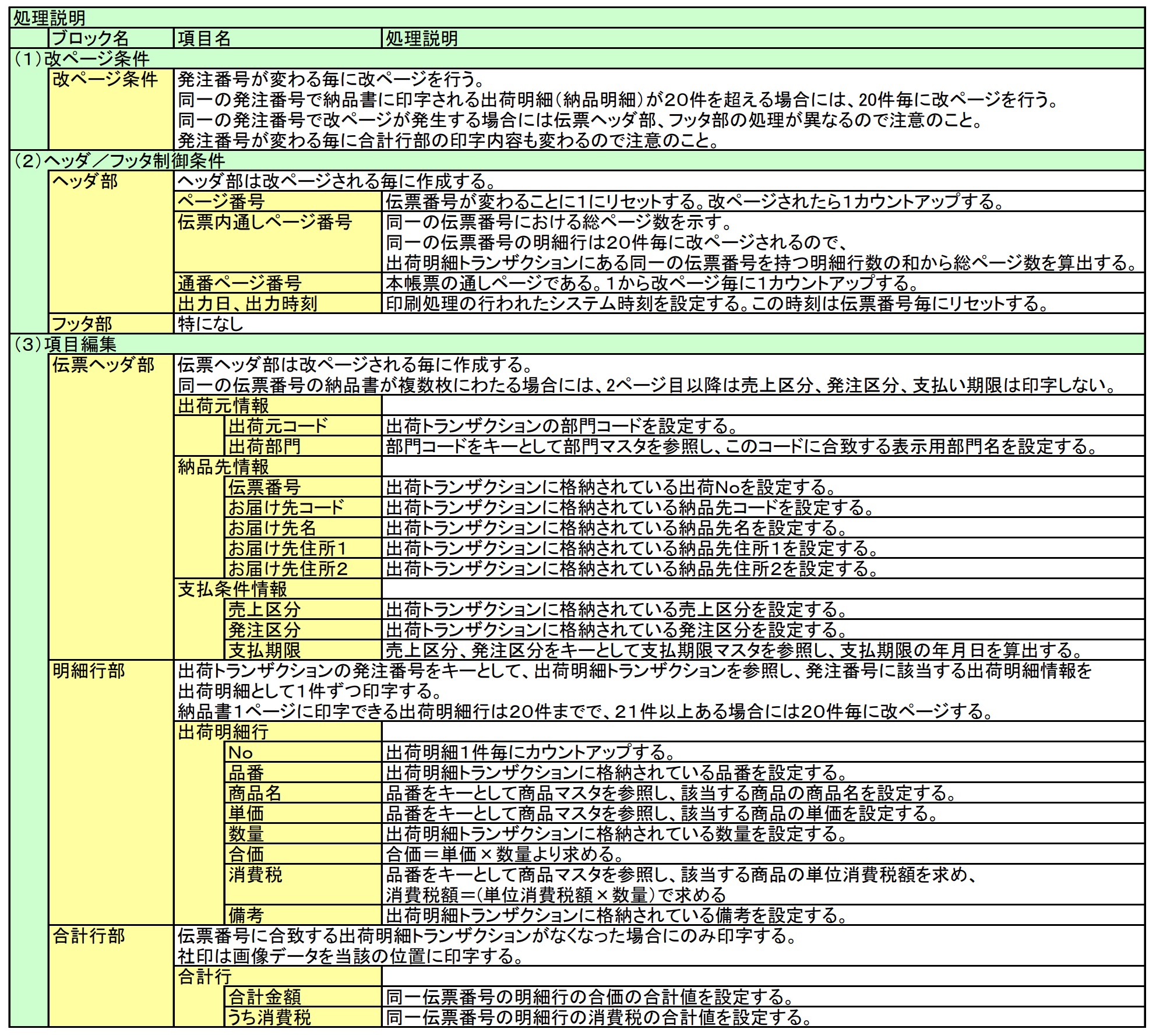Click description 出荷明細1件毎にカウントアップする
This screenshot has height=1036, width=1156.
pos(763,752)
